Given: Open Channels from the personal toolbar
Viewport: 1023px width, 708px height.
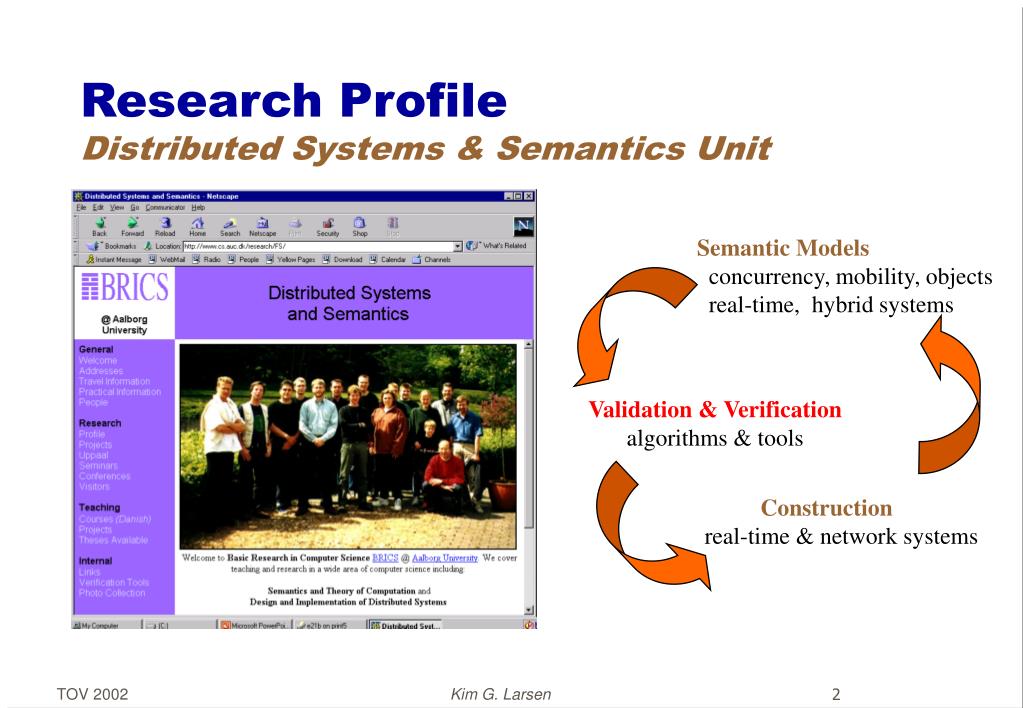Looking at the screenshot, I should point(431,260).
